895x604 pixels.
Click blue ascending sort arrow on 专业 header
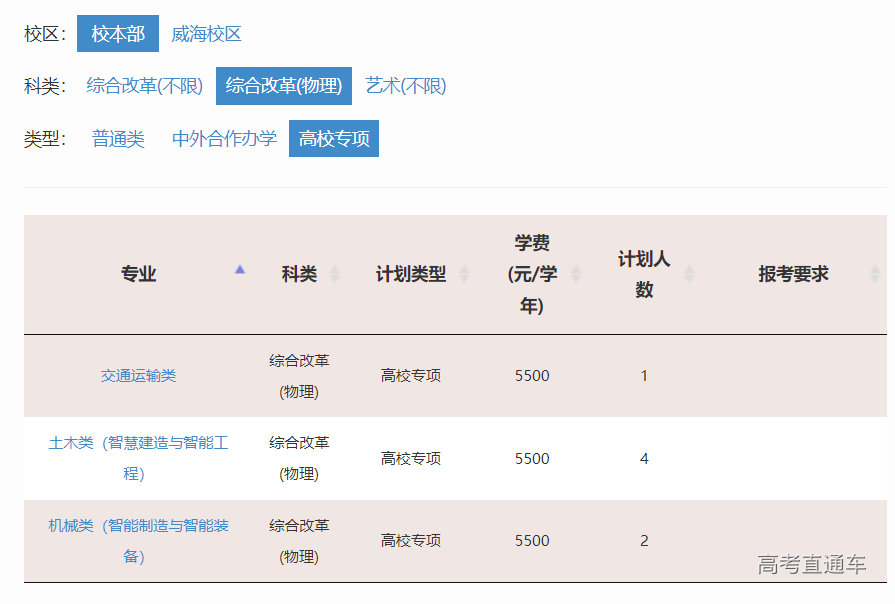[x=240, y=271]
